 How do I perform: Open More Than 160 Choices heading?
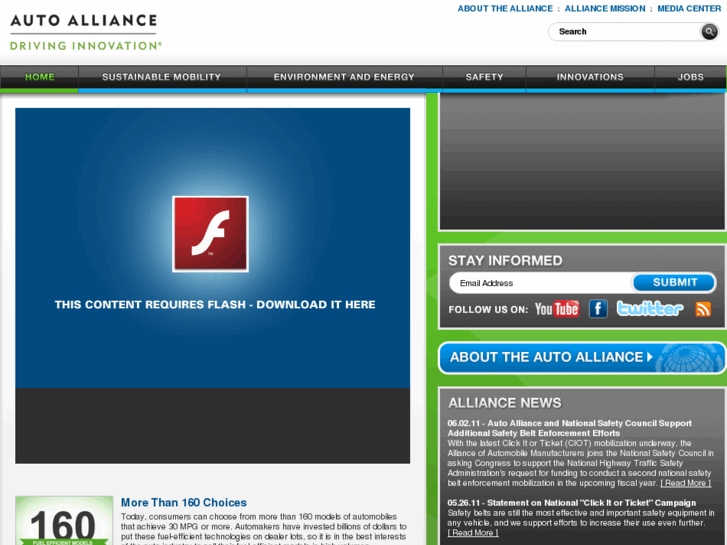coord(184,502)
